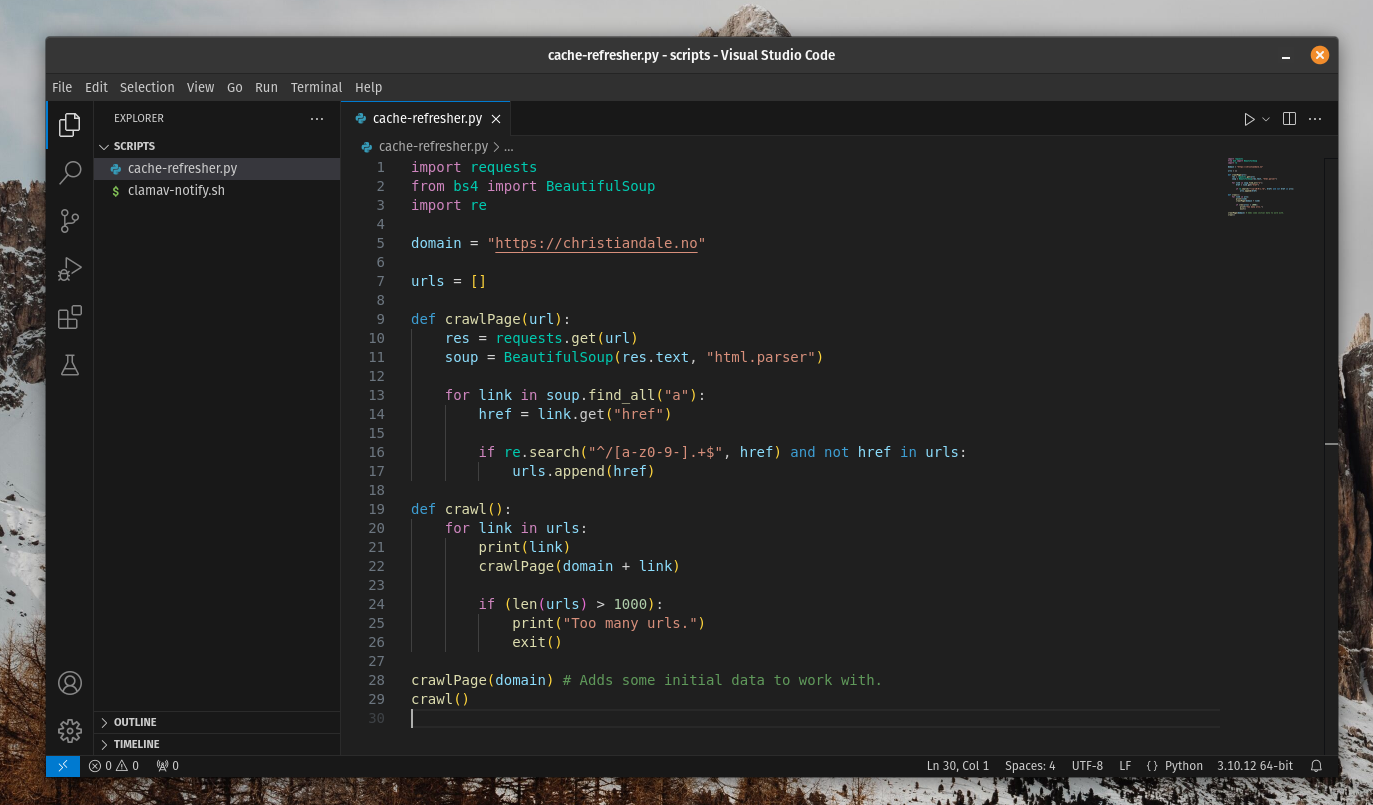
Task: Open run options dropdown beside play icon
Action: pyautogui.click(x=1266, y=119)
